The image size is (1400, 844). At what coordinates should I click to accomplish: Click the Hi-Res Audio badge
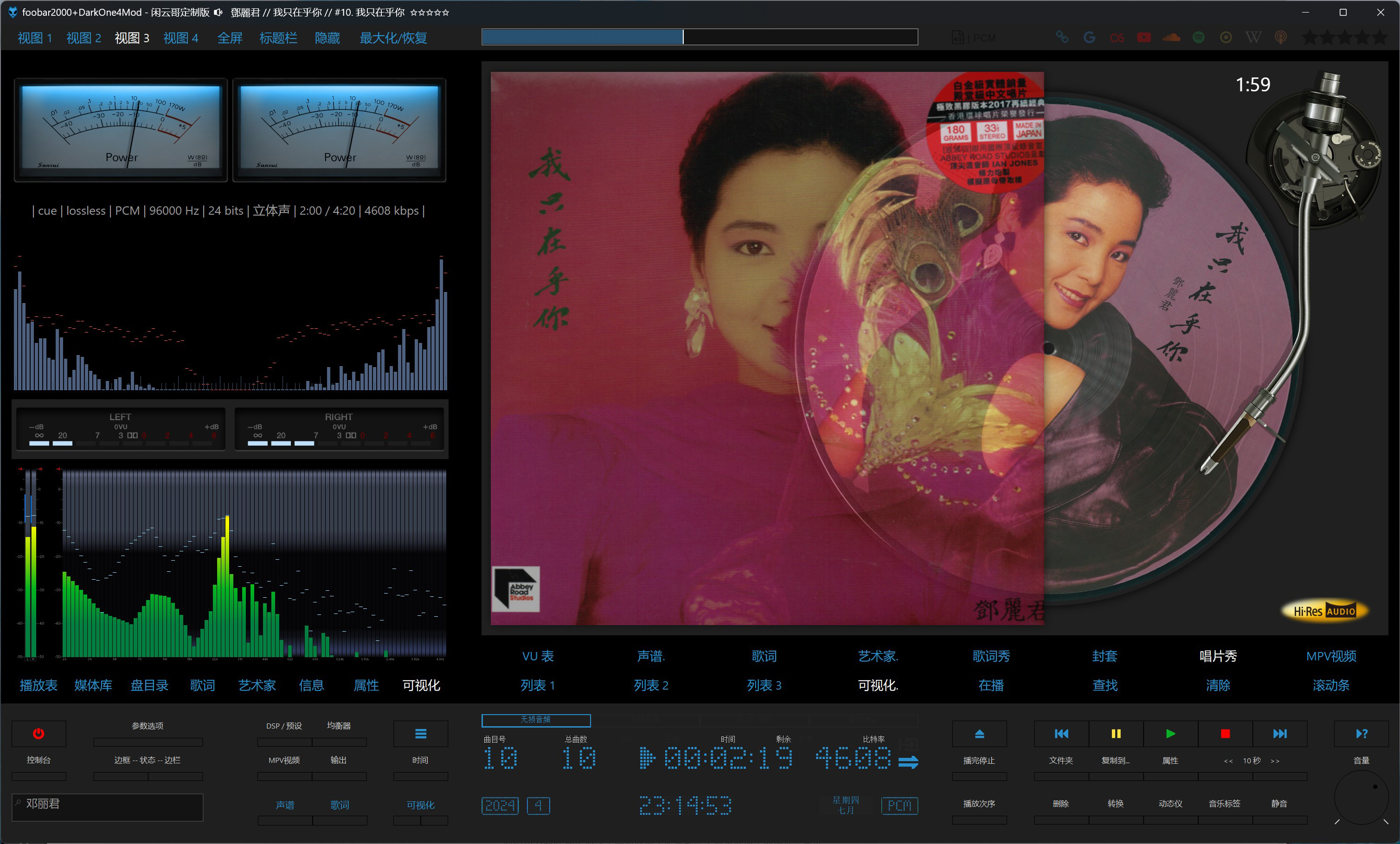[1324, 611]
